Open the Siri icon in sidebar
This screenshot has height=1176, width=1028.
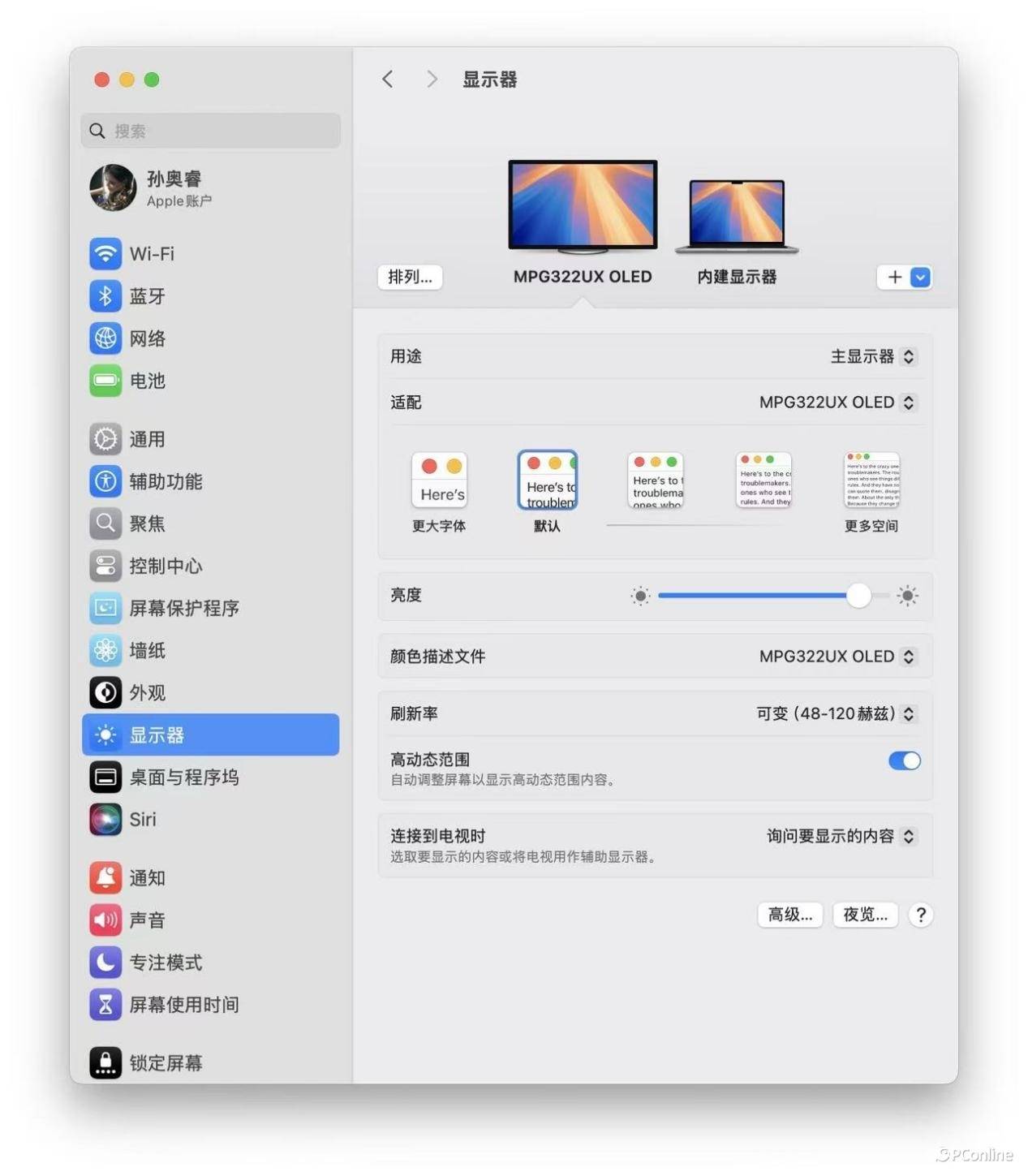(x=105, y=820)
